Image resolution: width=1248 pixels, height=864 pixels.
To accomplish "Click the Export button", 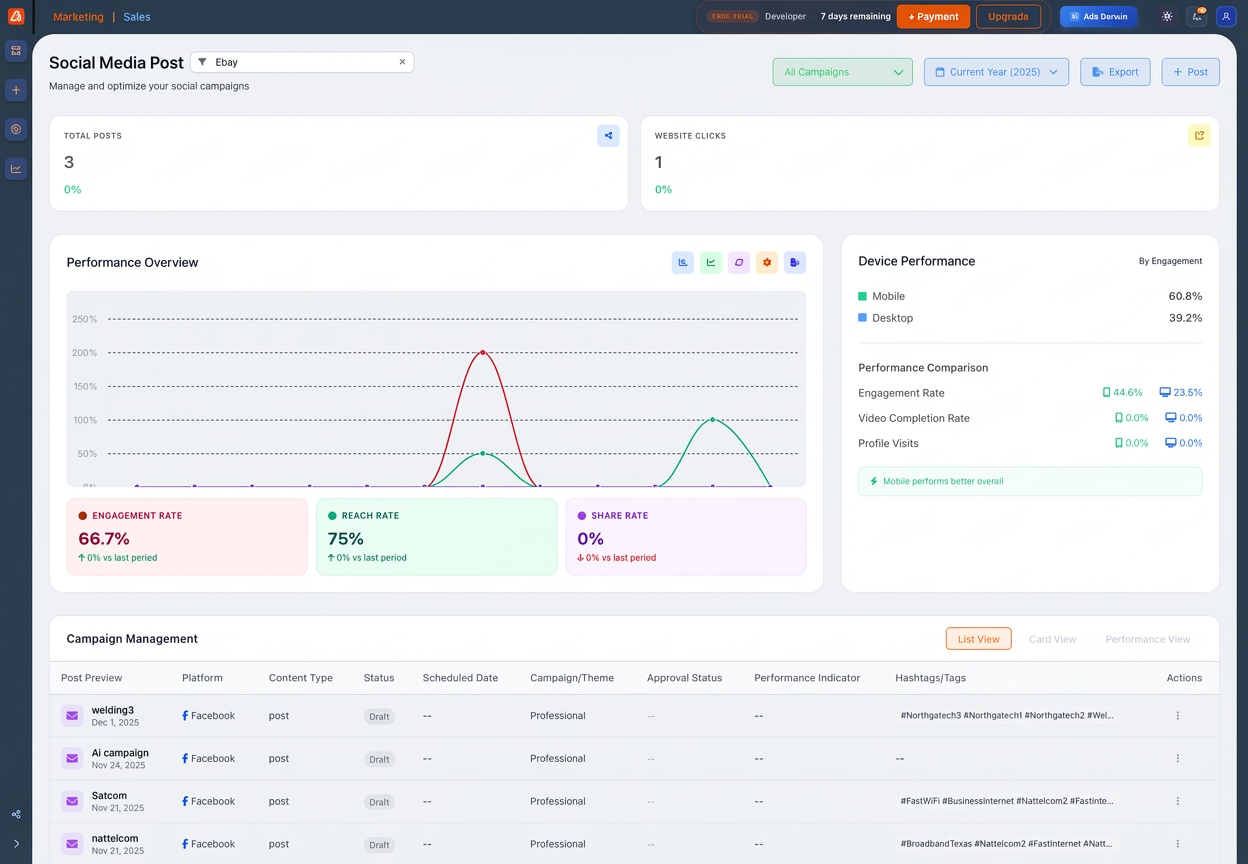I will 1115,72.
